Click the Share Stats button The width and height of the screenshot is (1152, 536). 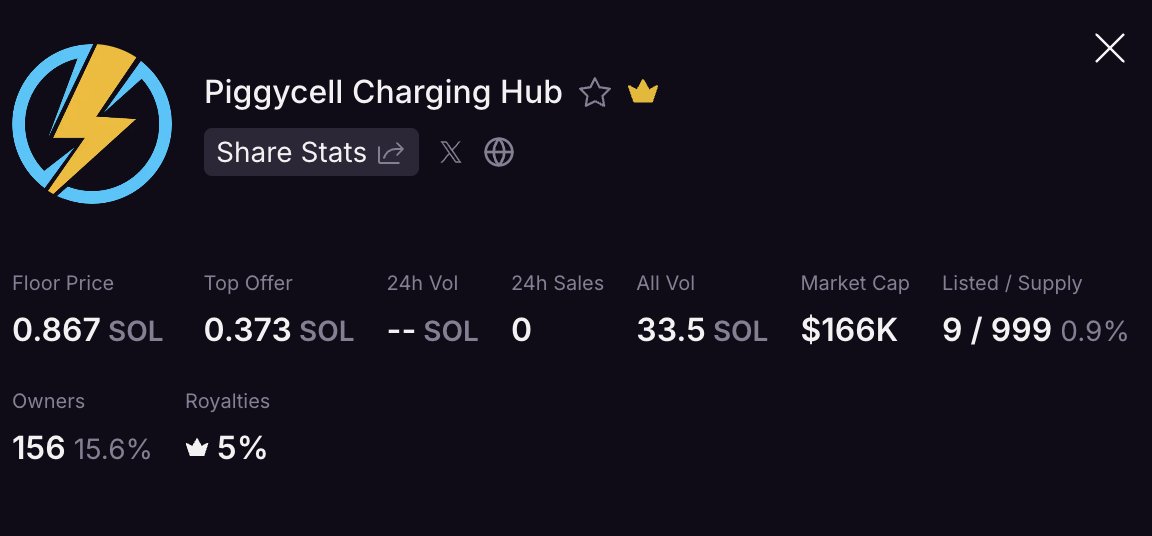click(x=311, y=152)
